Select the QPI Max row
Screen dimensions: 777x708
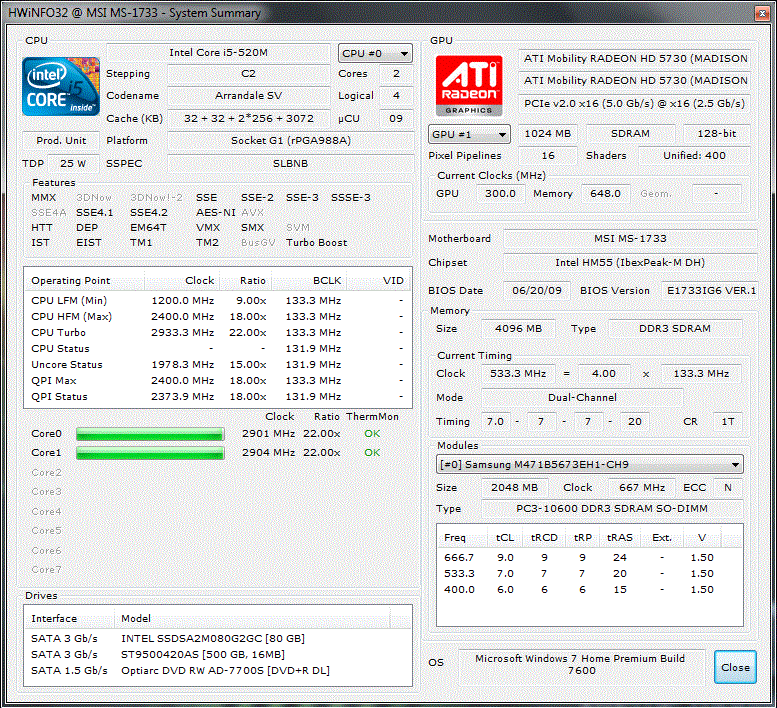[x=218, y=381]
